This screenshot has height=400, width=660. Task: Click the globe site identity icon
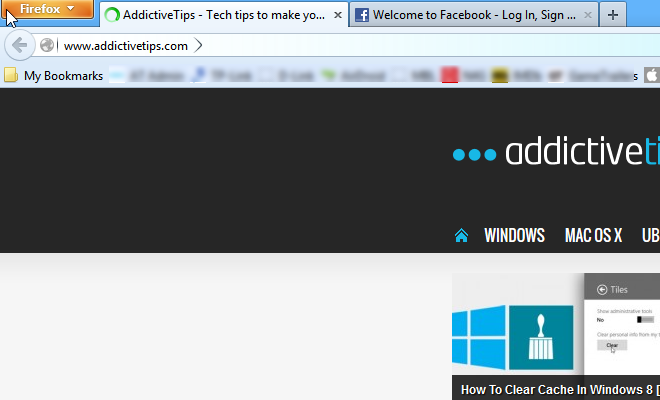47,45
